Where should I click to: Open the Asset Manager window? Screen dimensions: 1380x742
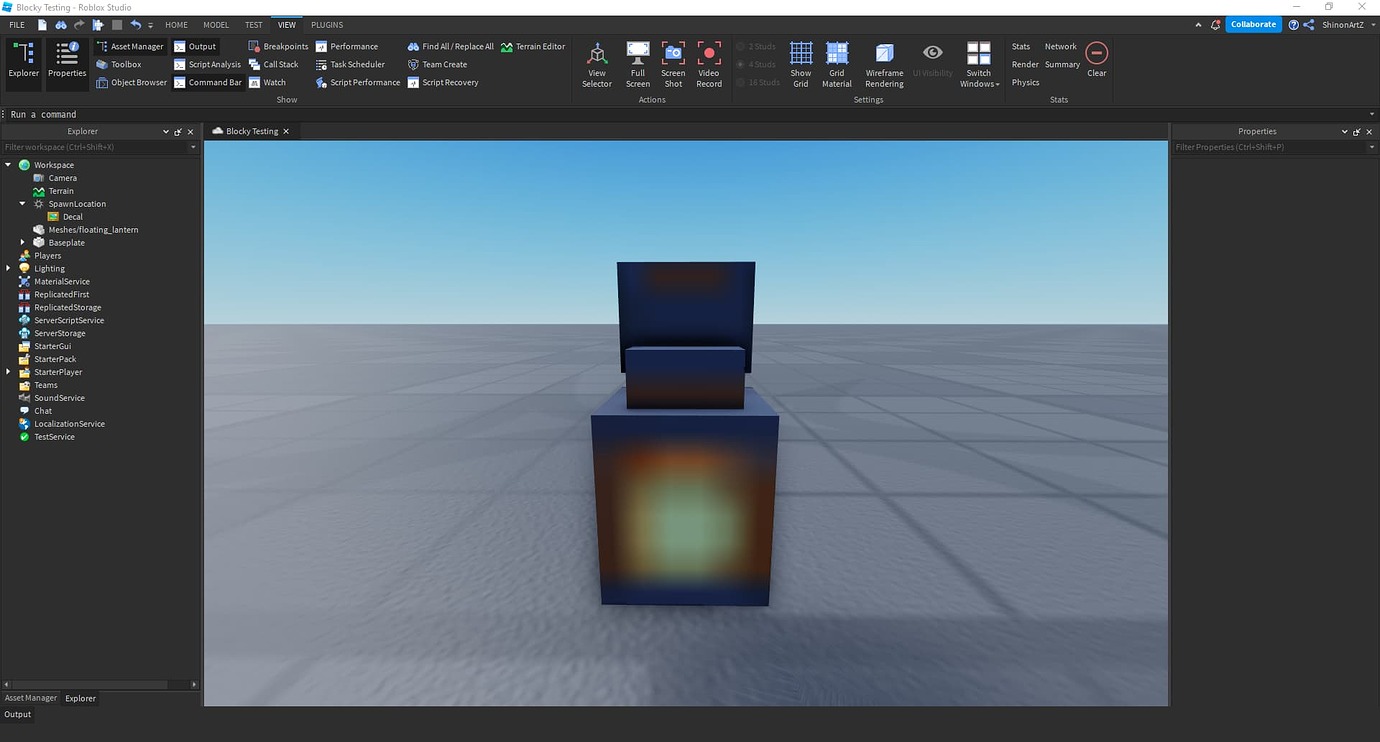(x=129, y=46)
